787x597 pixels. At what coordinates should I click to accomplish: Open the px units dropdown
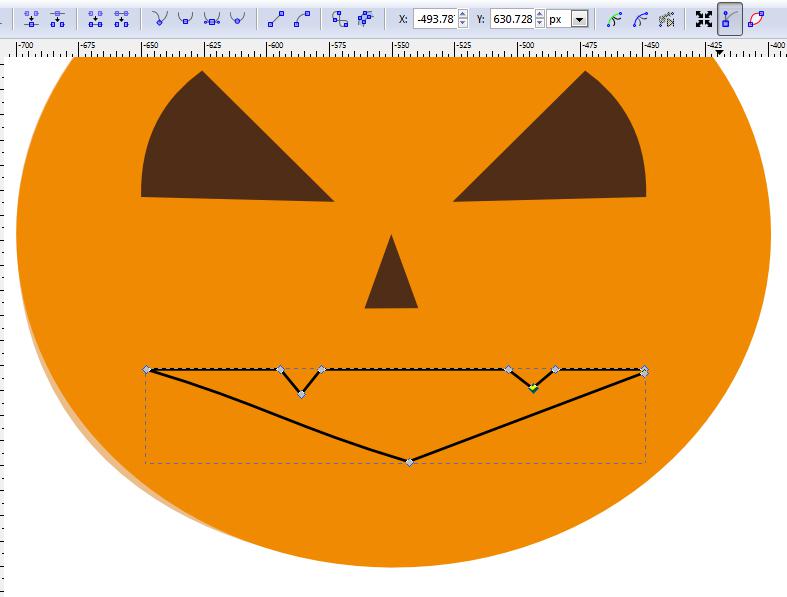coord(578,19)
